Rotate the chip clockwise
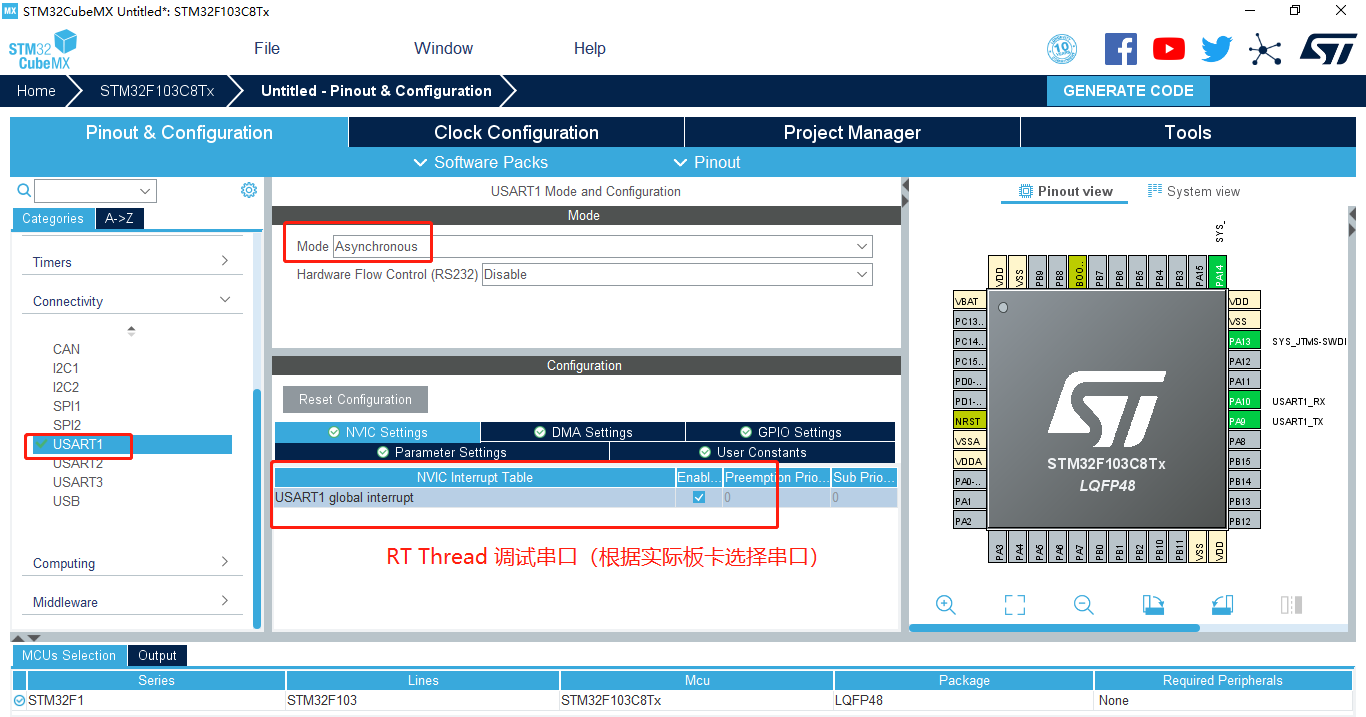Viewport: 1366px width, 717px height. (x=1153, y=604)
